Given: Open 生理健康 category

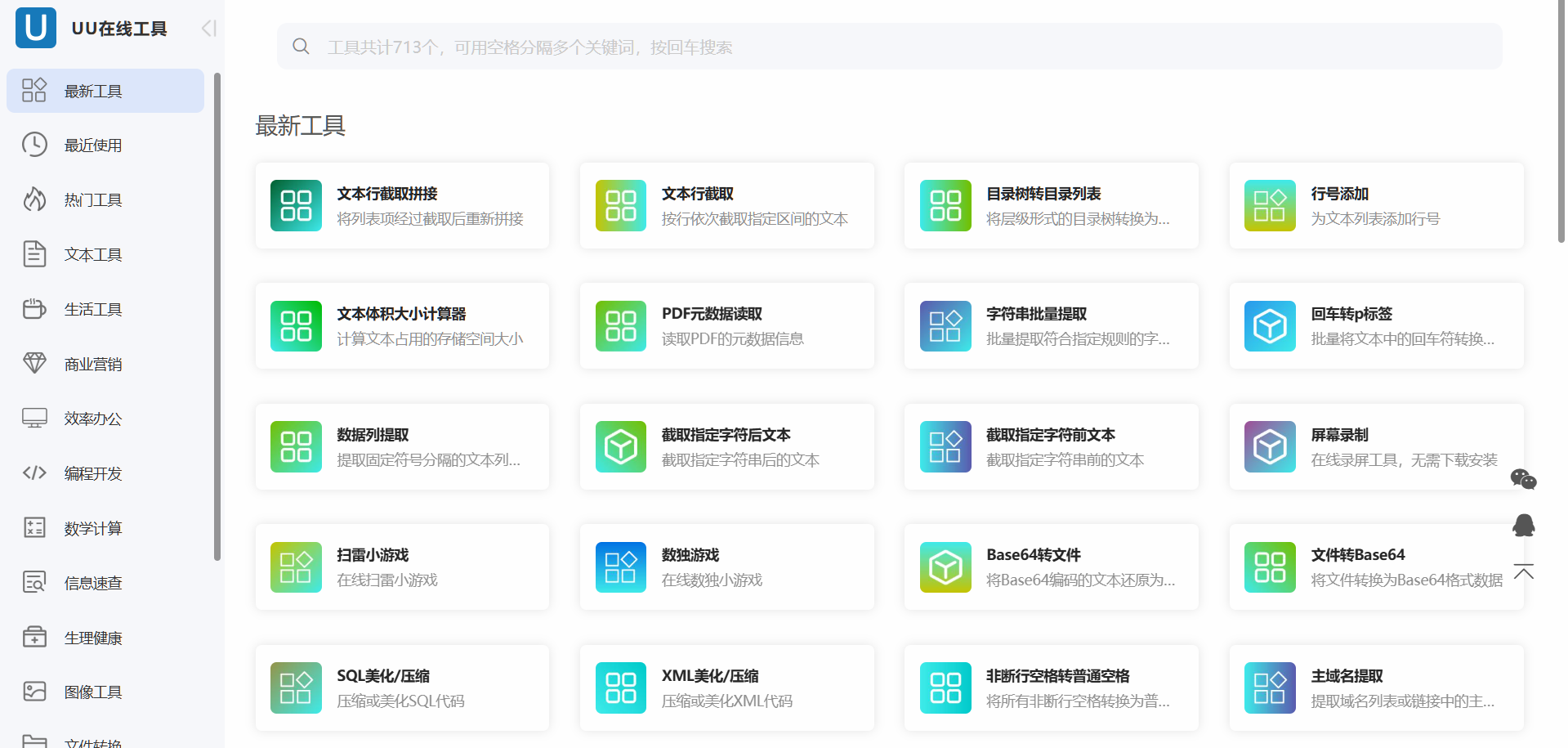Looking at the screenshot, I should click(105, 638).
